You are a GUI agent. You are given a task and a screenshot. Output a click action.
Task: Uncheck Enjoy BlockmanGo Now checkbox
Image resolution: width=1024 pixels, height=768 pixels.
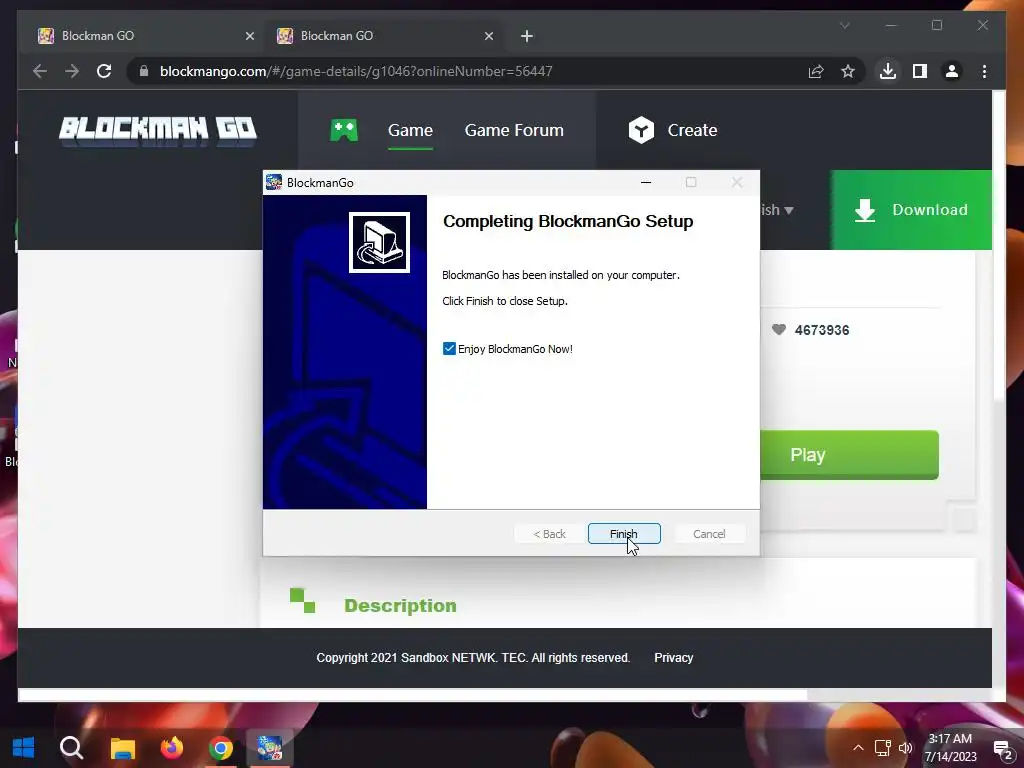(x=449, y=349)
